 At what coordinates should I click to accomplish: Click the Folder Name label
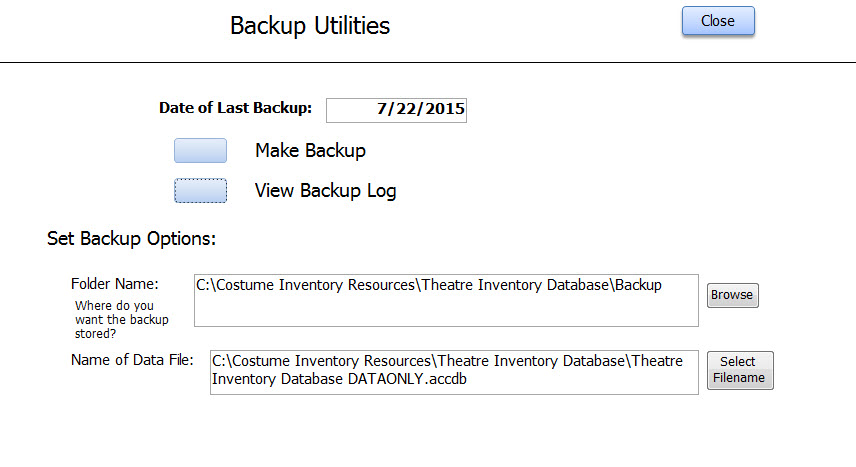coord(115,284)
